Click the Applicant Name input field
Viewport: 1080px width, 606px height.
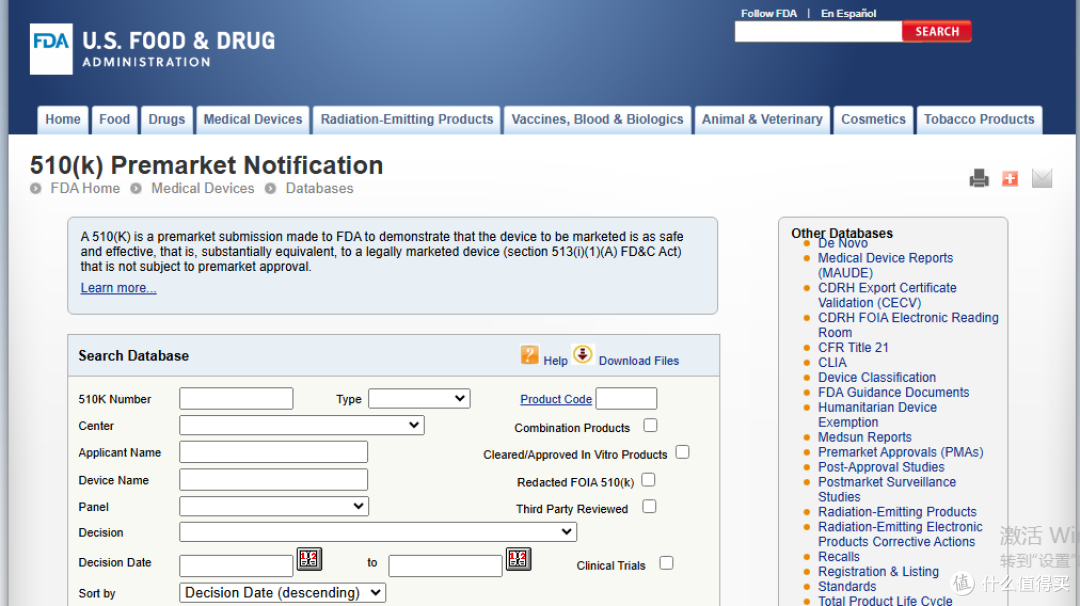[x=273, y=452]
